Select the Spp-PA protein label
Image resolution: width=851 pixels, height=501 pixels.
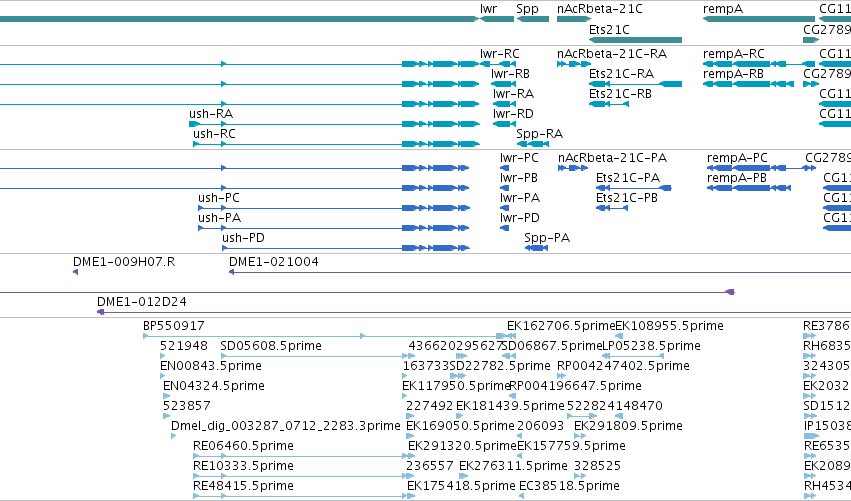coord(547,238)
